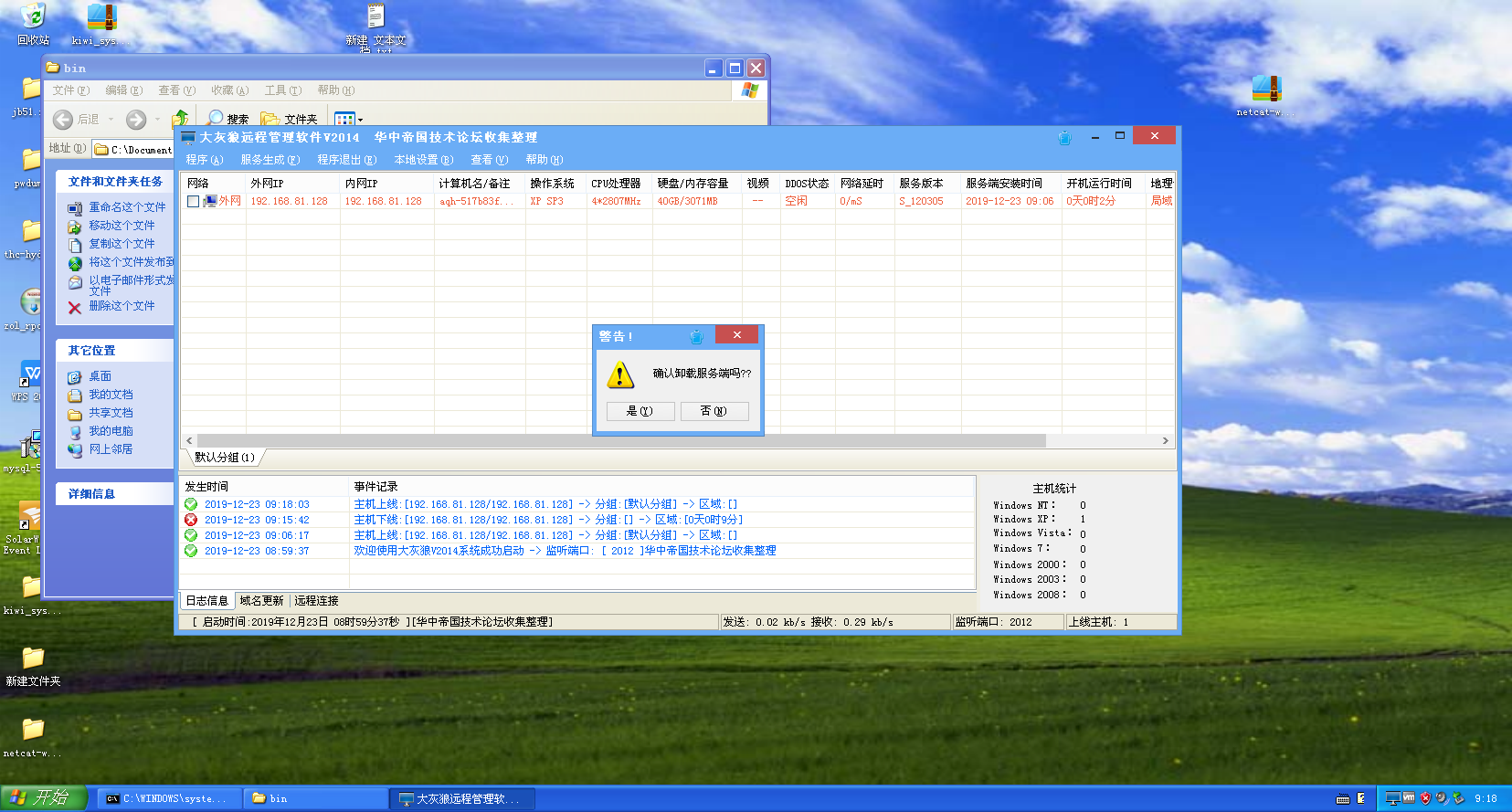The height and width of the screenshot is (812, 1512).
Task: Open the 本地设置(B) menu
Action: (424, 160)
